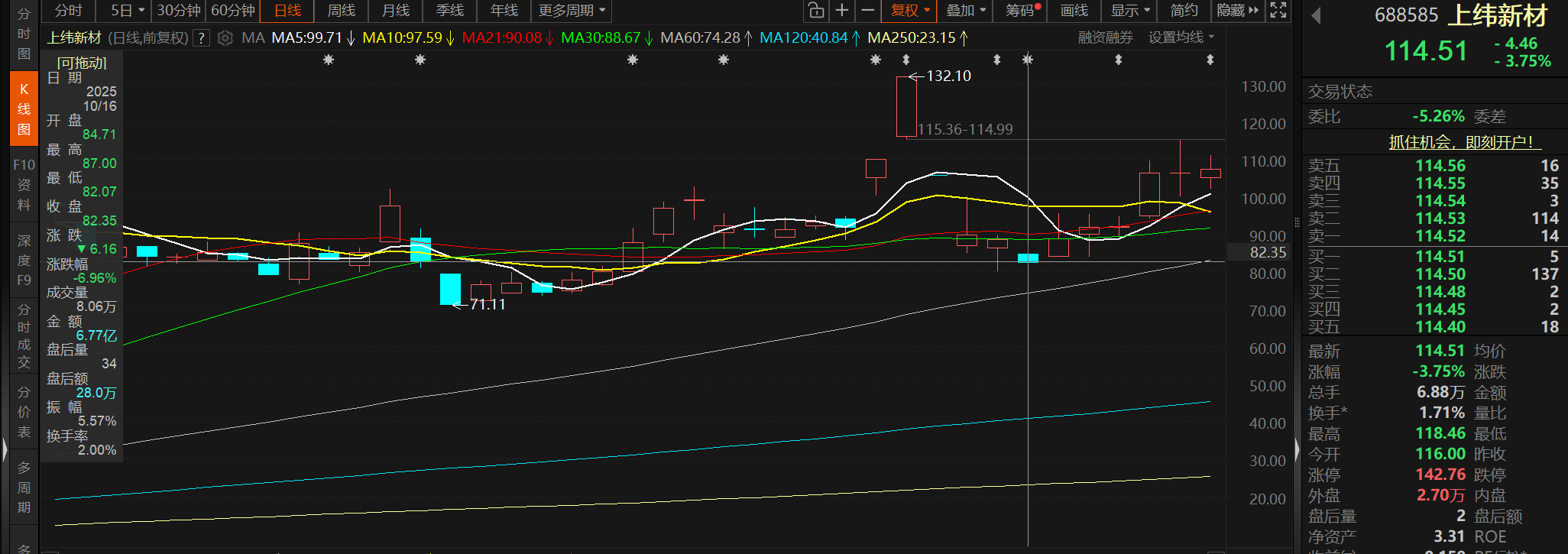The height and width of the screenshot is (554, 1568).
Task: Switch to 60分钟 period
Action: point(233,10)
